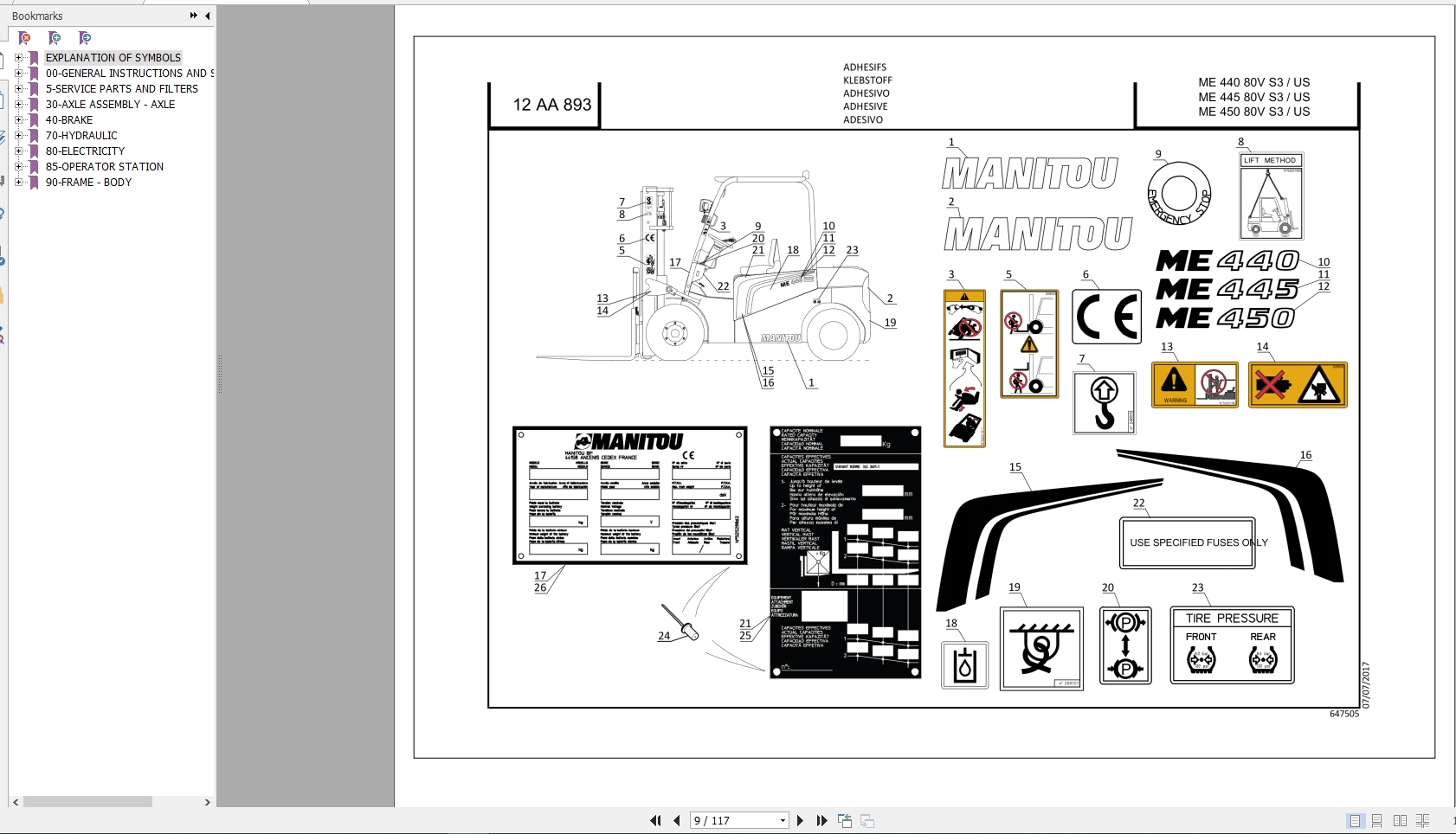Click the ME 450 80V S3 / US model text

tap(1254, 112)
